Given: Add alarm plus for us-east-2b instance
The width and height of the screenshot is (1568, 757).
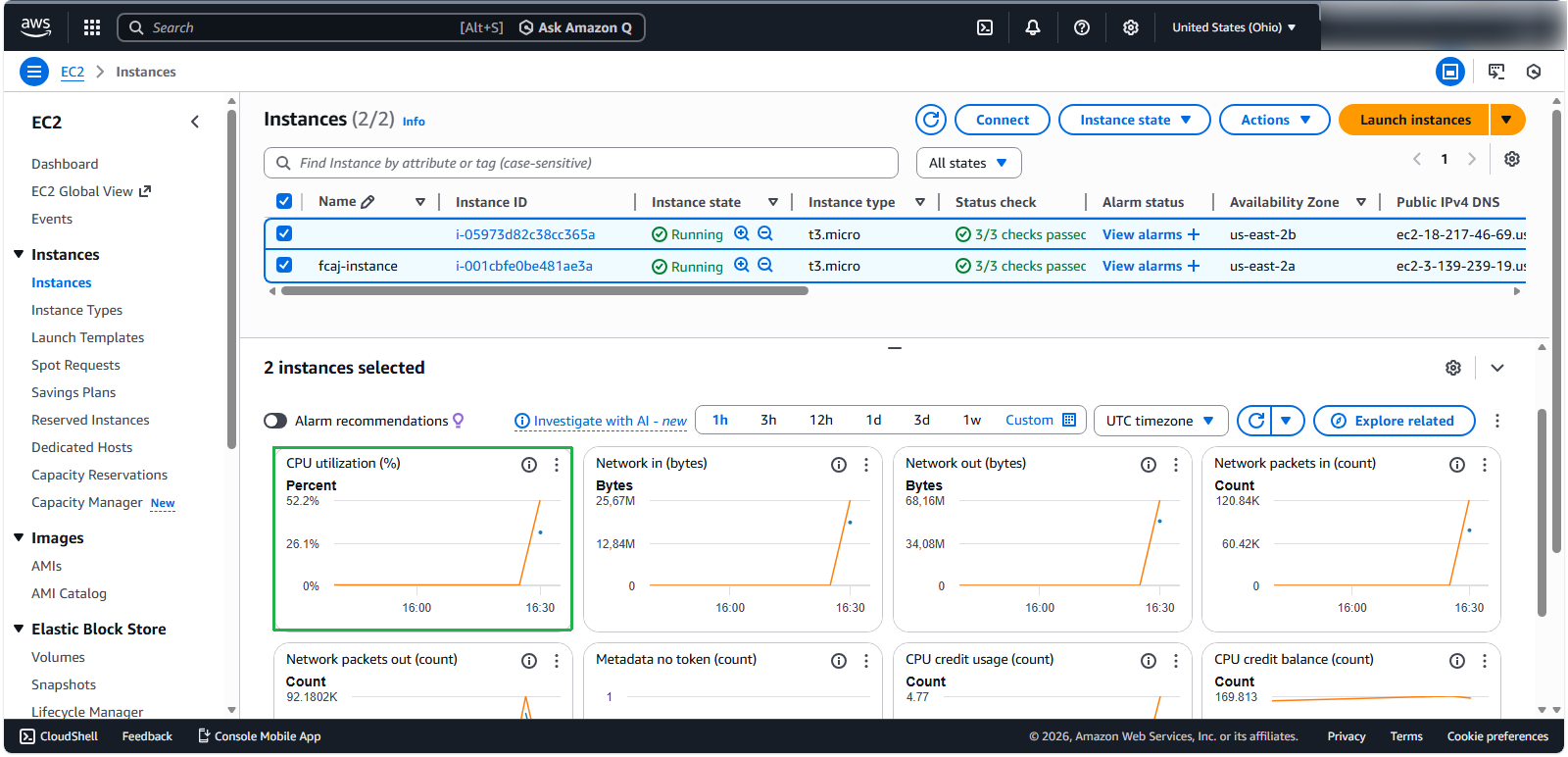Looking at the screenshot, I should click(1194, 234).
